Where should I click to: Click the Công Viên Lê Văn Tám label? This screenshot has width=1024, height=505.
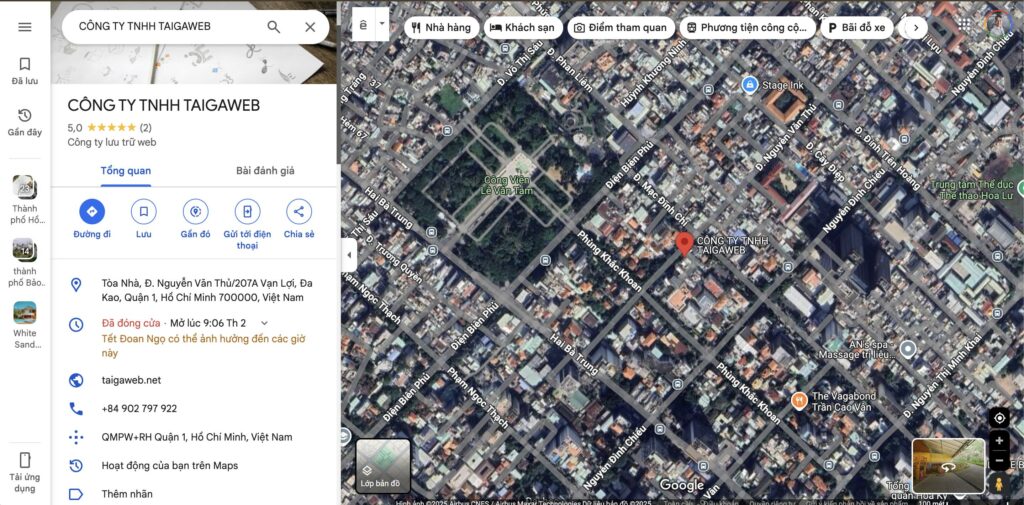click(509, 185)
